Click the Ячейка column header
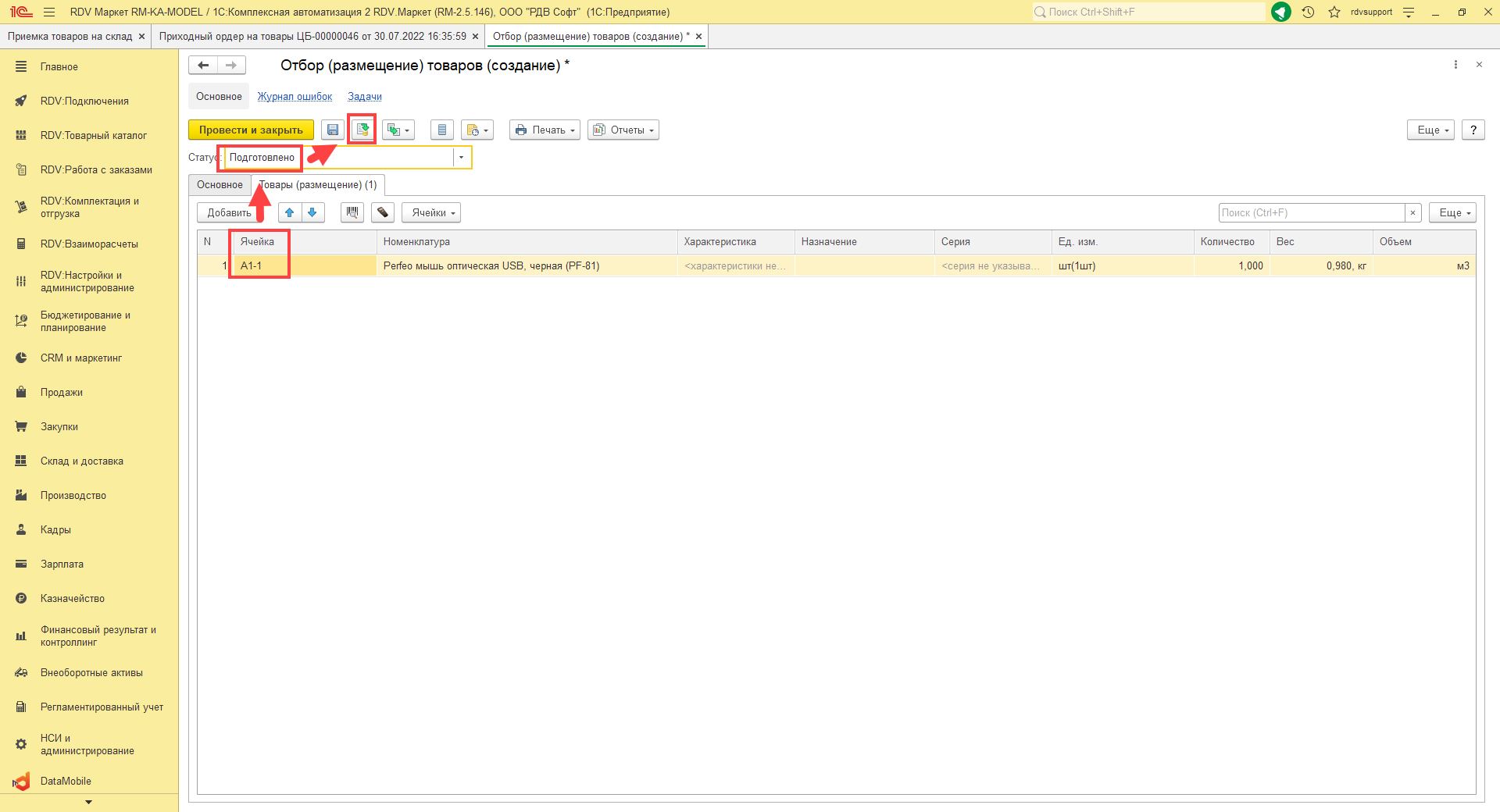This screenshot has width=1500, height=812. (305, 242)
